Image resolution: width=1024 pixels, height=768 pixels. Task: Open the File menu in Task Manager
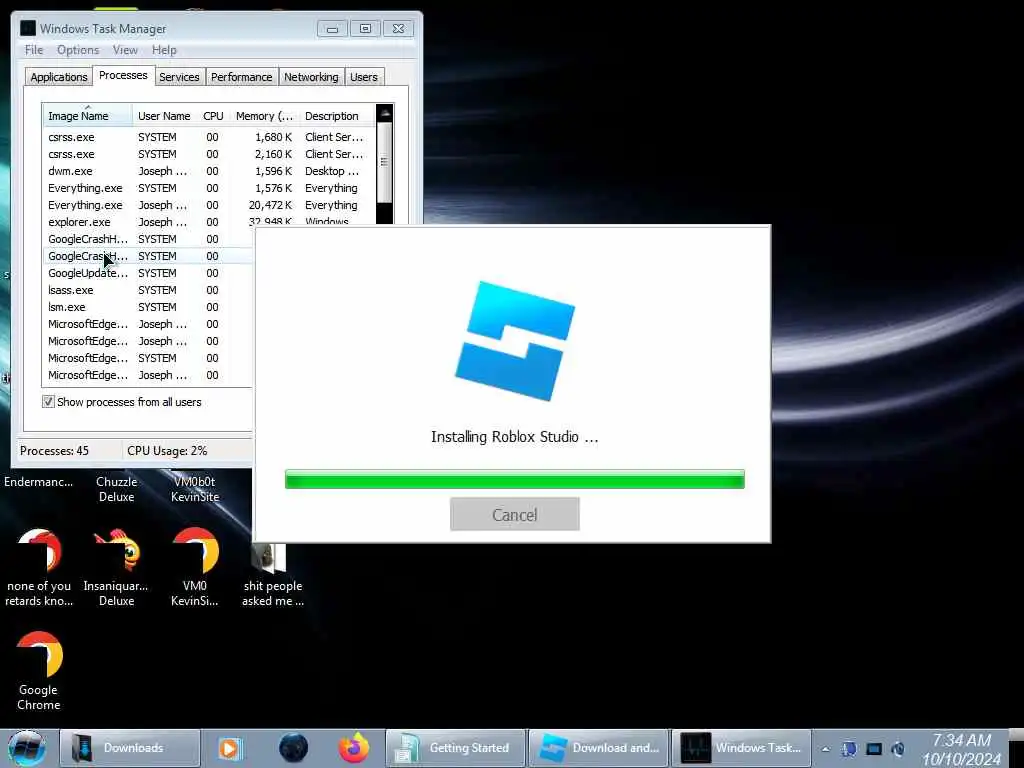coord(34,50)
